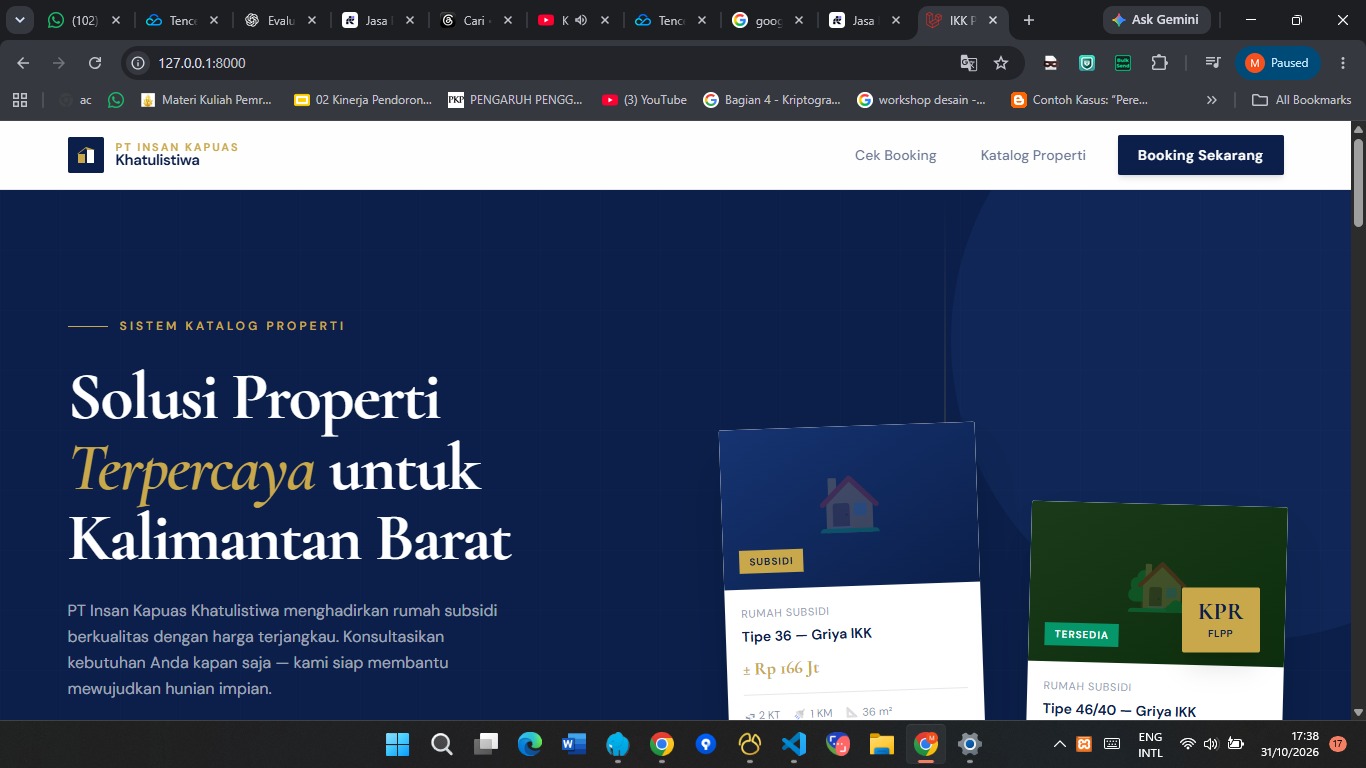The image size is (1366, 768).
Task: Open the Apps grid in bookmarks bar
Action: point(20,100)
